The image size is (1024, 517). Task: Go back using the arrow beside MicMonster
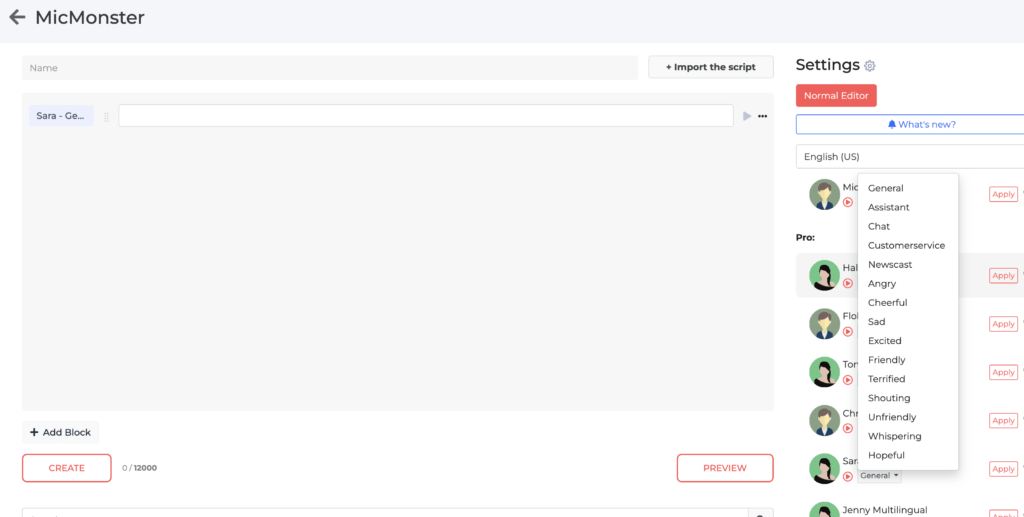(x=18, y=18)
